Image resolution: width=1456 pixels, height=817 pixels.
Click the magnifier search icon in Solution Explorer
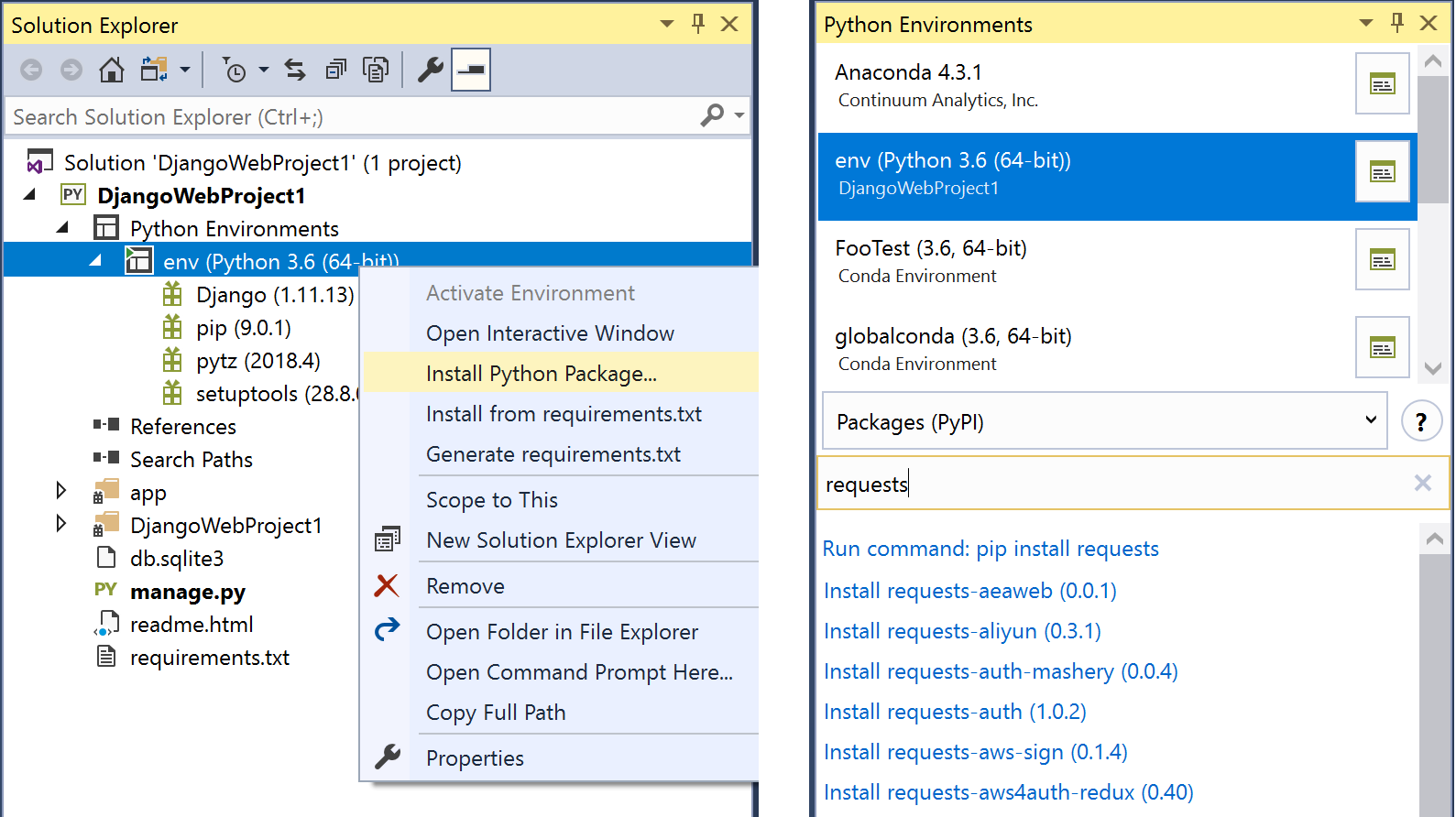coord(713,116)
